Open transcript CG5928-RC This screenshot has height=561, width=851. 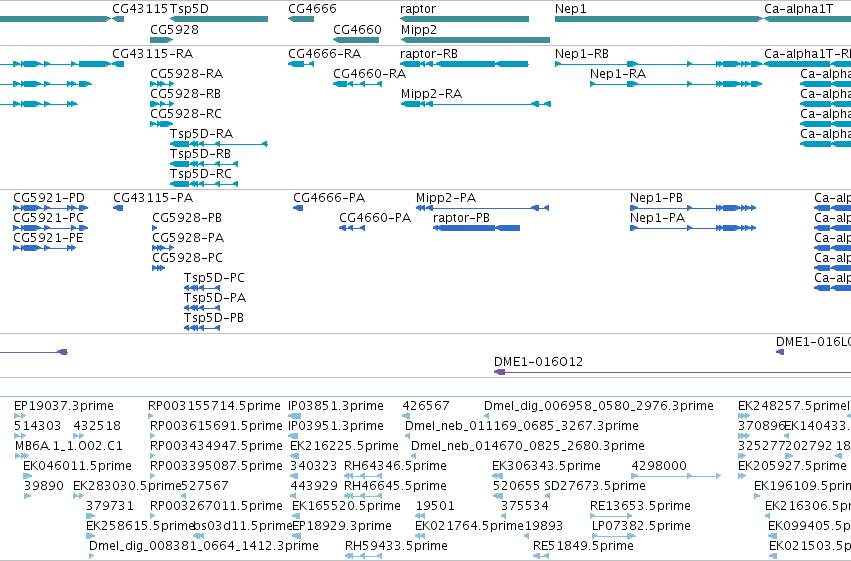click(186, 114)
